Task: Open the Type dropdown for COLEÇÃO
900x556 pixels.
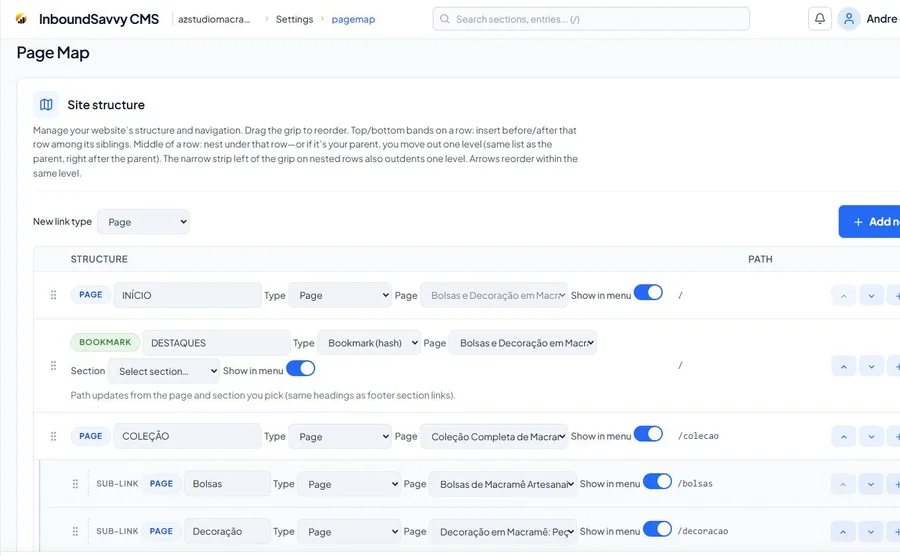Action: pyautogui.click(x=340, y=436)
